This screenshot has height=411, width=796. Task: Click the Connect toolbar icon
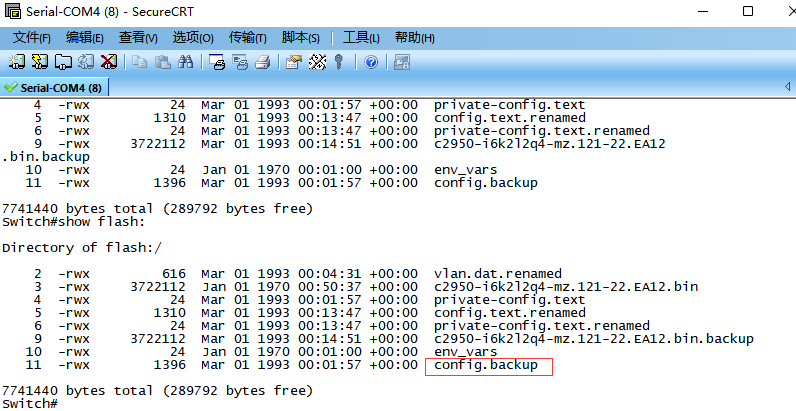[x=16, y=62]
